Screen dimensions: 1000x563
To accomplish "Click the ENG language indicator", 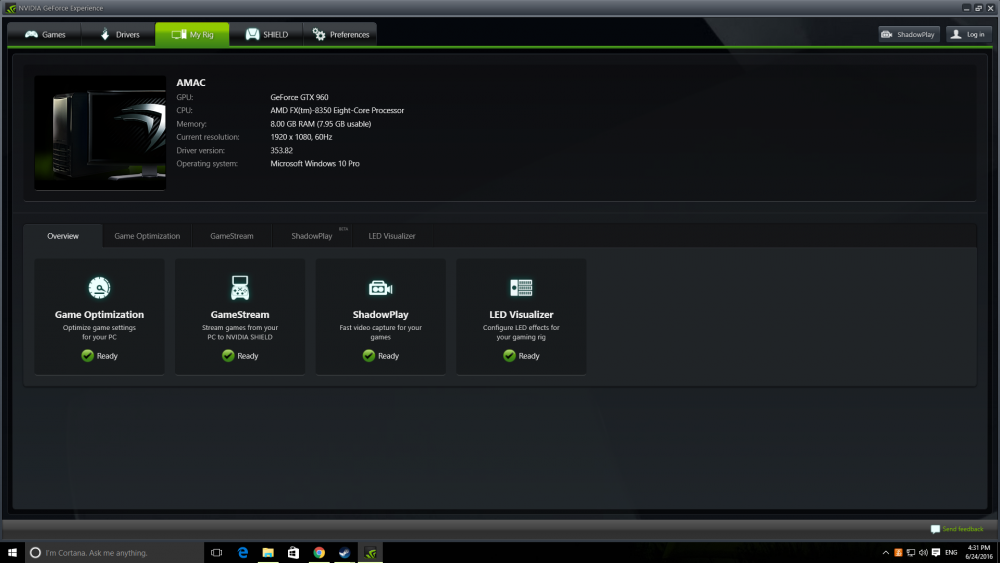I will point(951,553).
